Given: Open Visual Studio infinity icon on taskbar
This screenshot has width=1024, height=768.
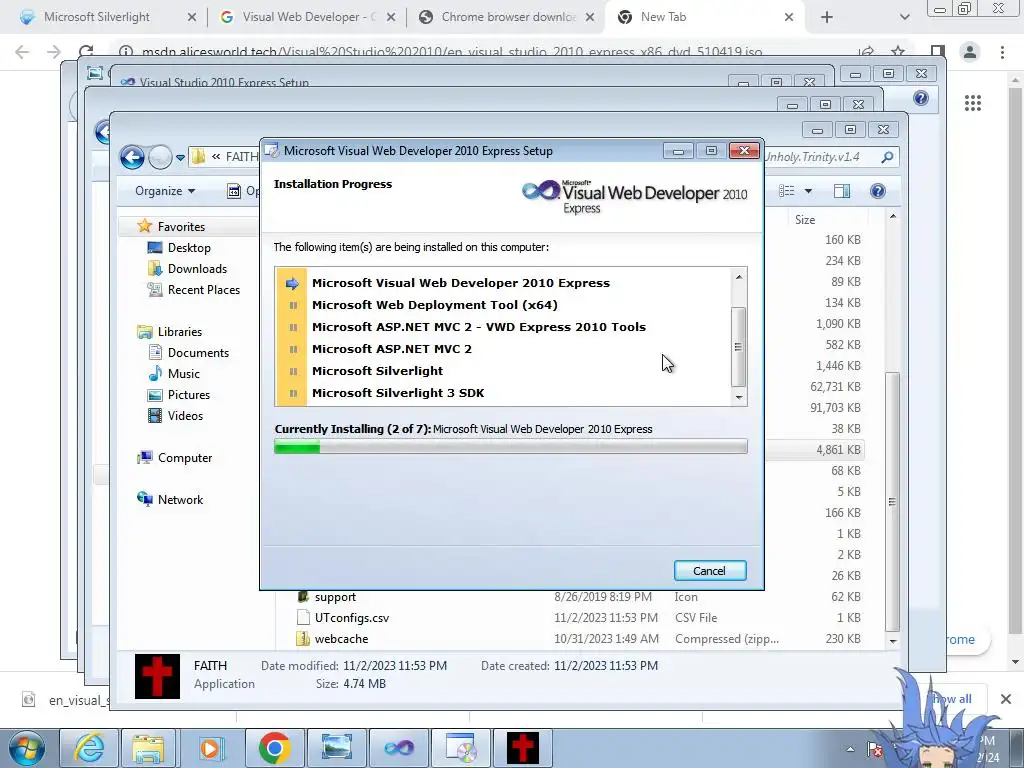Looking at the screenshot, I should tap(399, 748).
